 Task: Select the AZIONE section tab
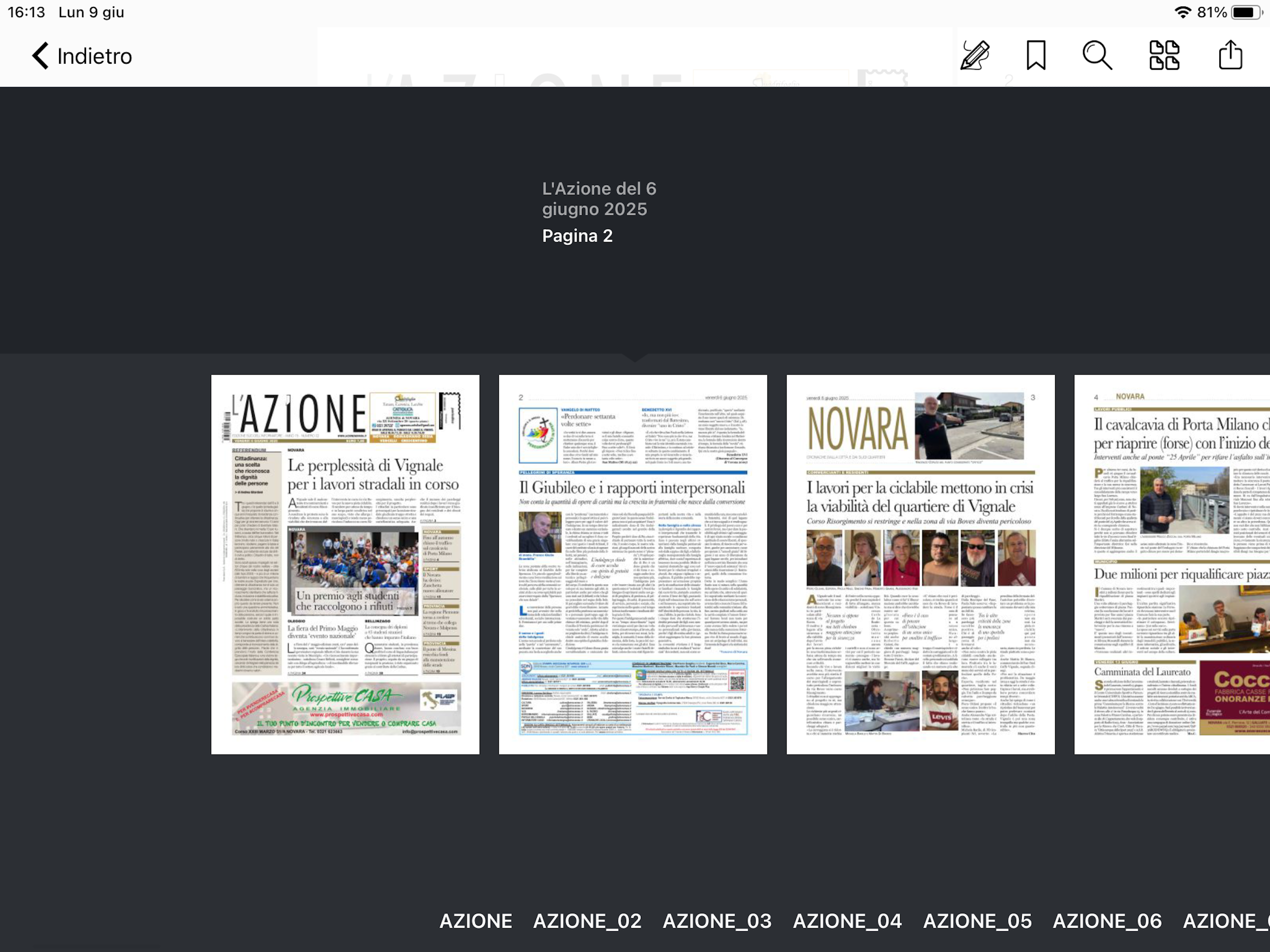pos(476,921)
